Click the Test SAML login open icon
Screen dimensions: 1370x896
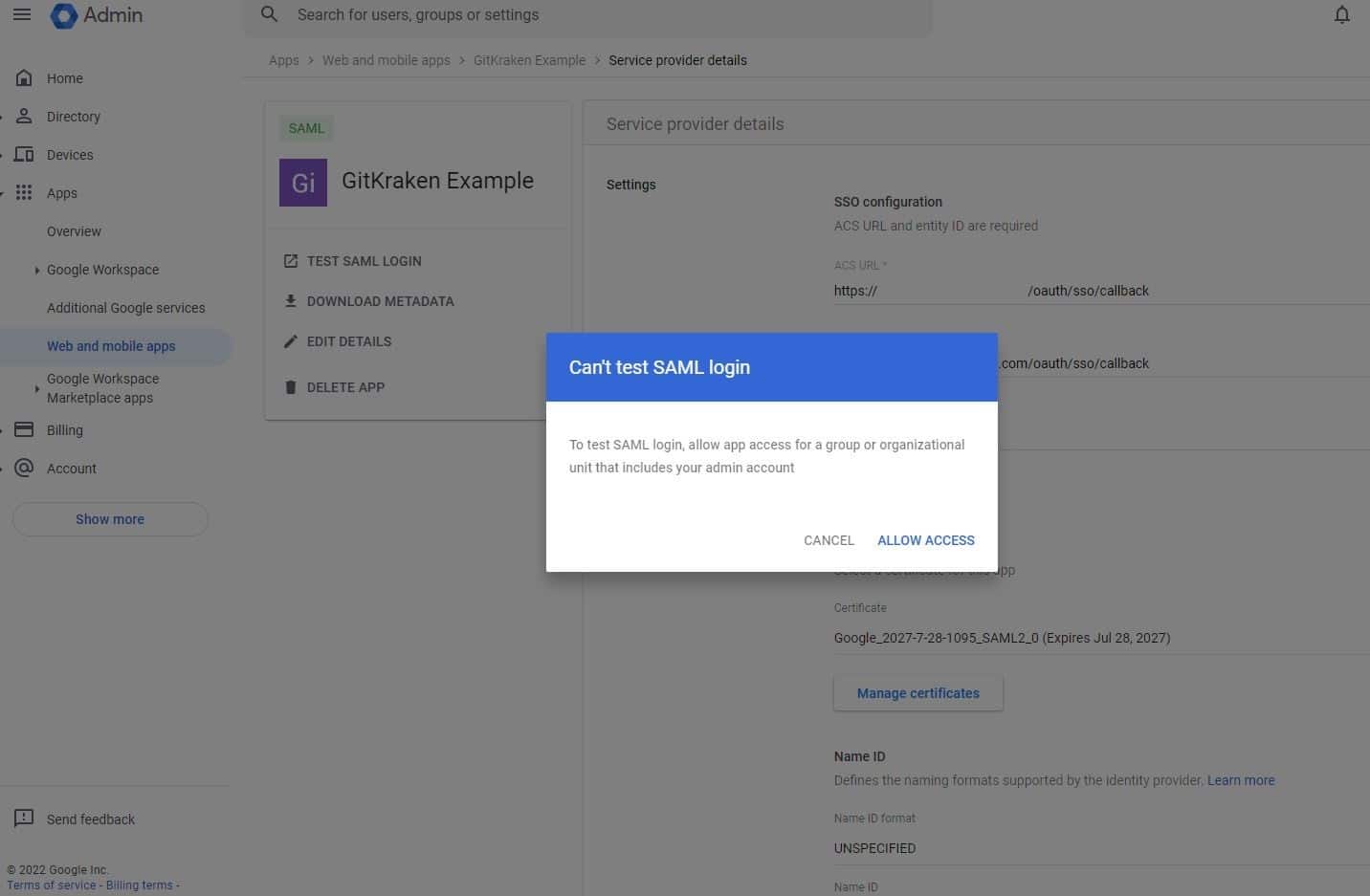pyautogui.click(x=291, y=261)
